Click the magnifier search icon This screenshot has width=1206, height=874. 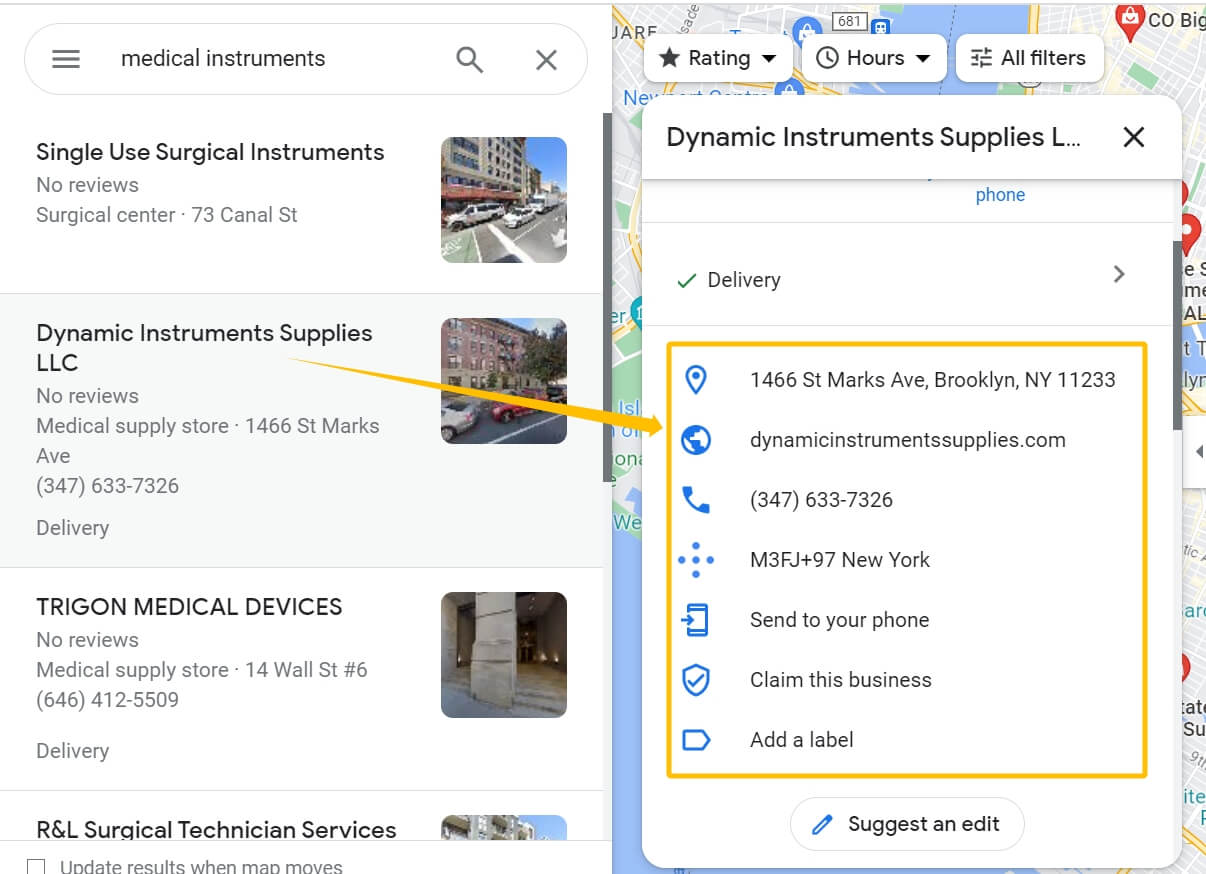(470, 59)
